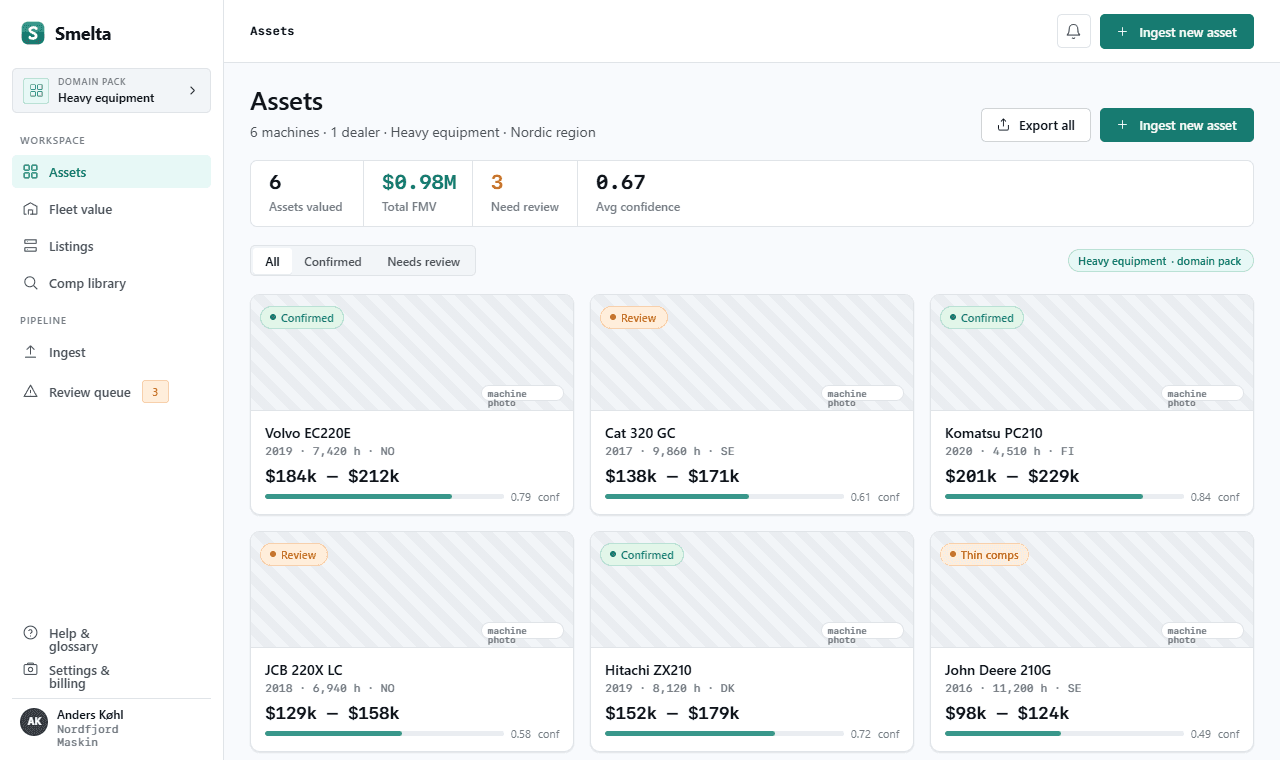Open the Heavy equipment domain pack selector
1280x760 pixels.
(112, 91)
